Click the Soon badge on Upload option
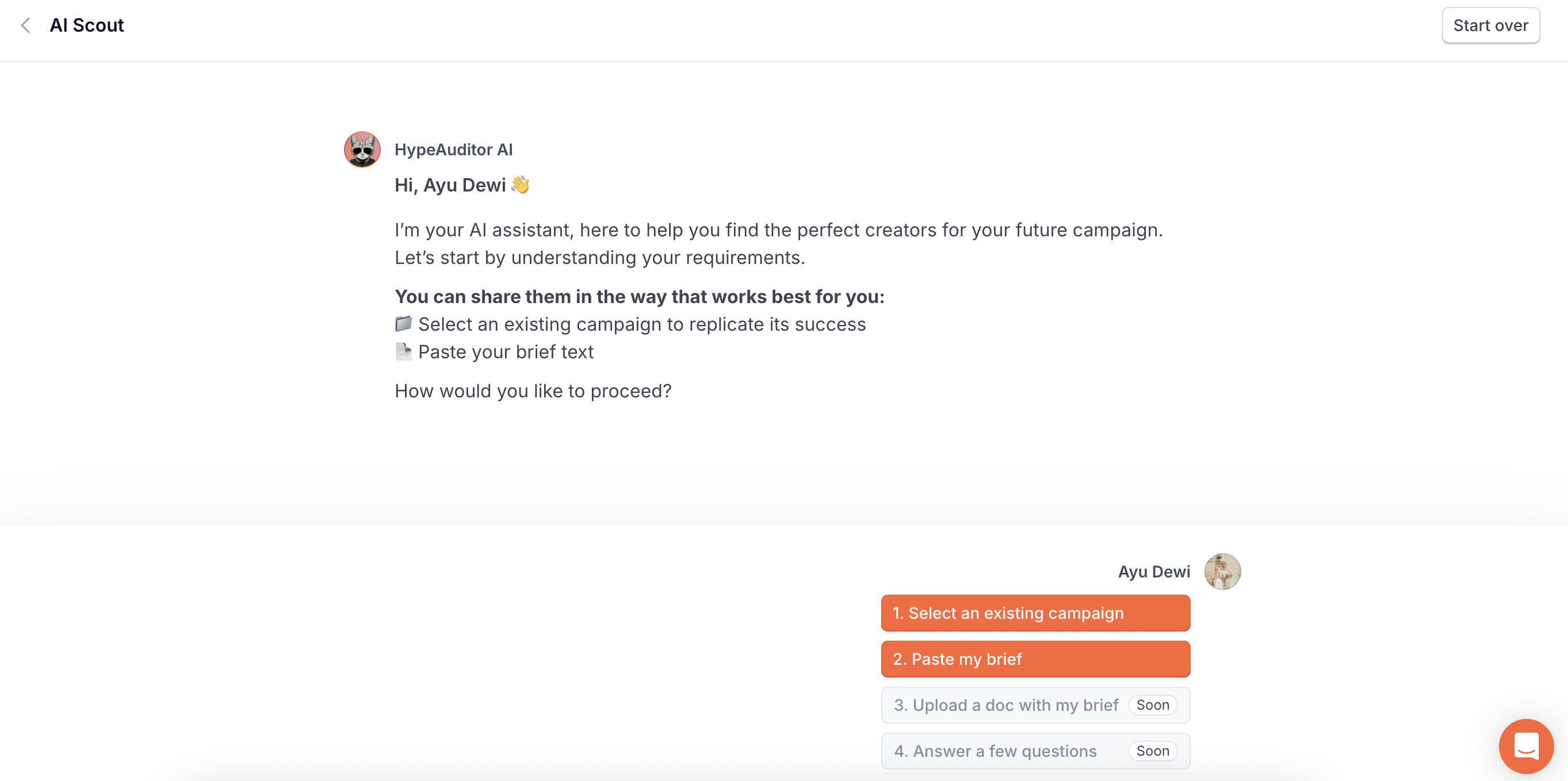 1152,705
